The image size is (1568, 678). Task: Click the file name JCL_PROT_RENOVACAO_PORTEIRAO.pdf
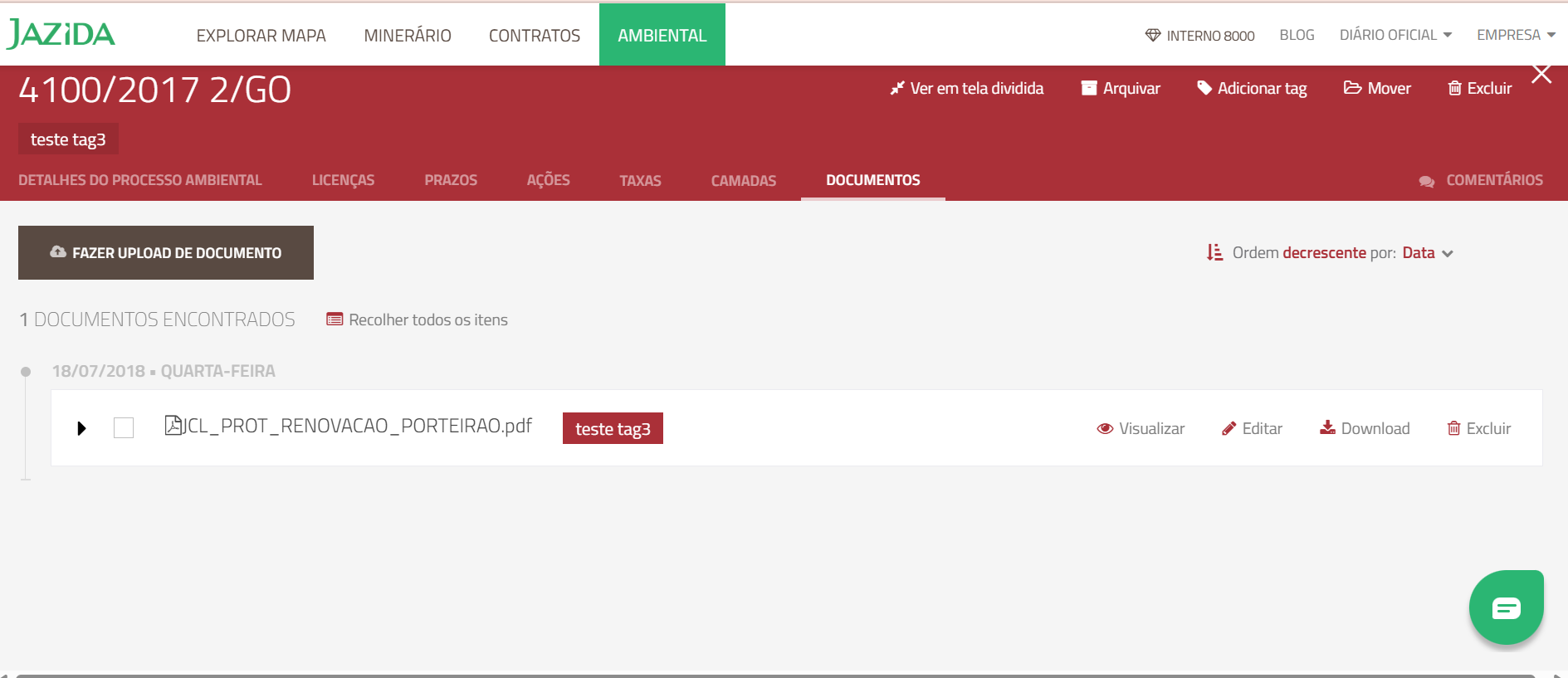click(358, 426)
